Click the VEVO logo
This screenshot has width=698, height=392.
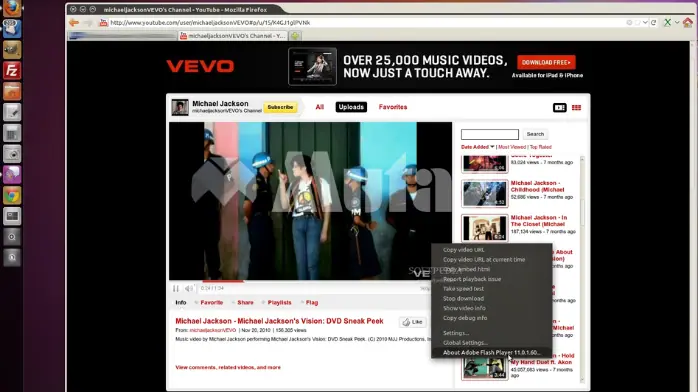[x=200, y=66]
